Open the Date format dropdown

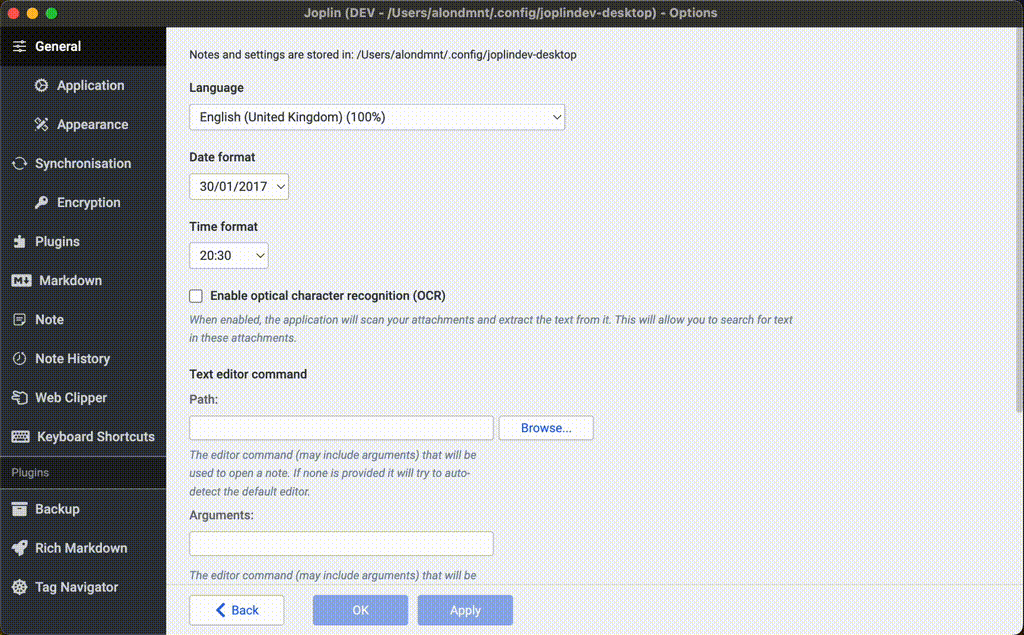[x=239, y=186]
